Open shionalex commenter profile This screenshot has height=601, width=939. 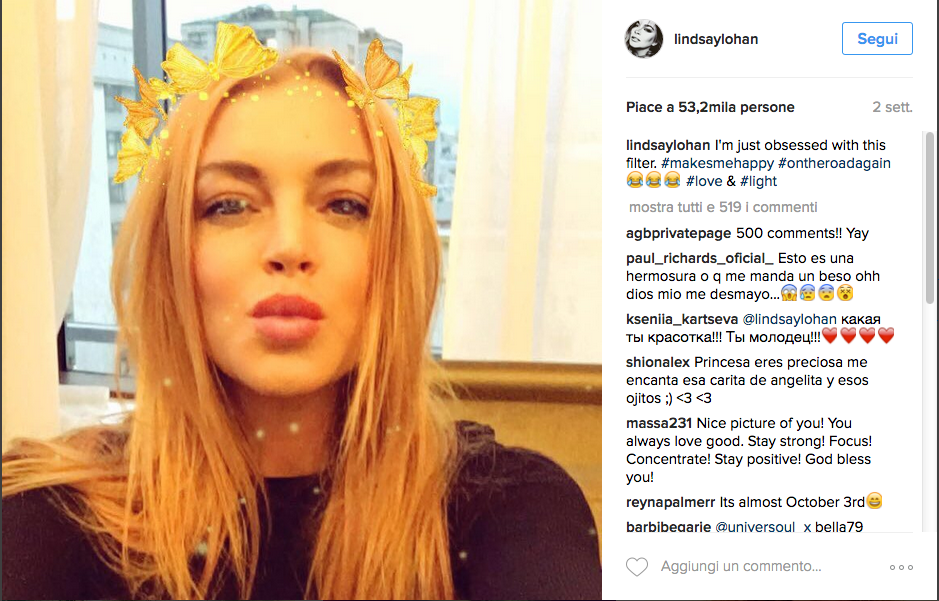coord(658,362)
